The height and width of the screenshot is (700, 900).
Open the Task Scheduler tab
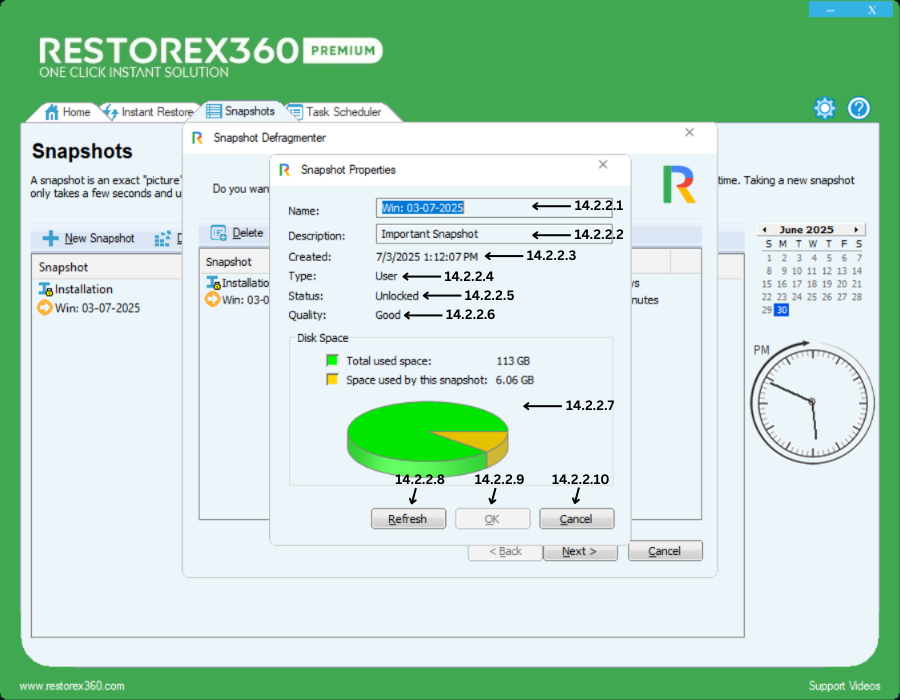pos(343,112)
